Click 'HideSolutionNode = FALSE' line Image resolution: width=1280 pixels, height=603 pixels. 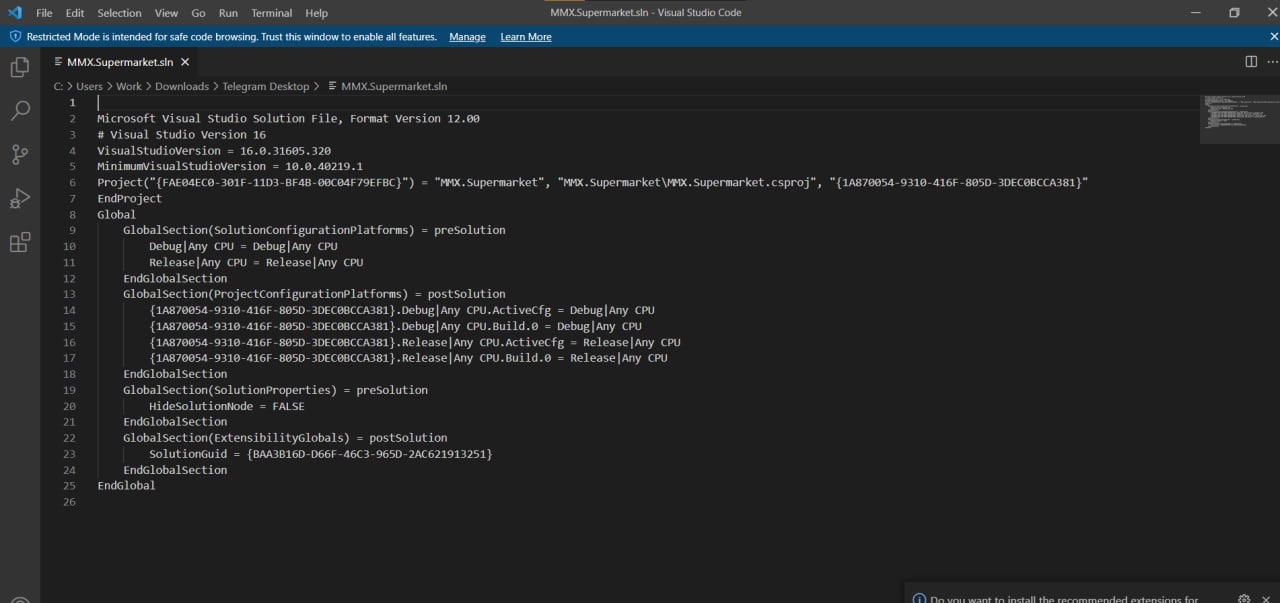click(x=227, y=406)
